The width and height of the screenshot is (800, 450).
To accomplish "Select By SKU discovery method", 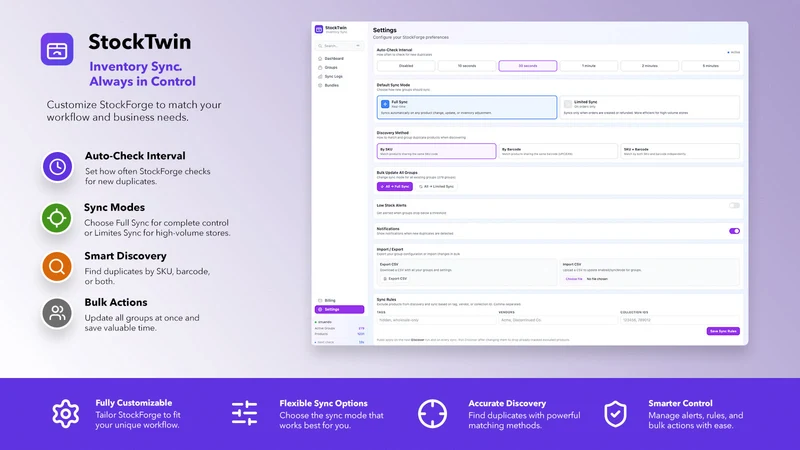I will 436,151.
